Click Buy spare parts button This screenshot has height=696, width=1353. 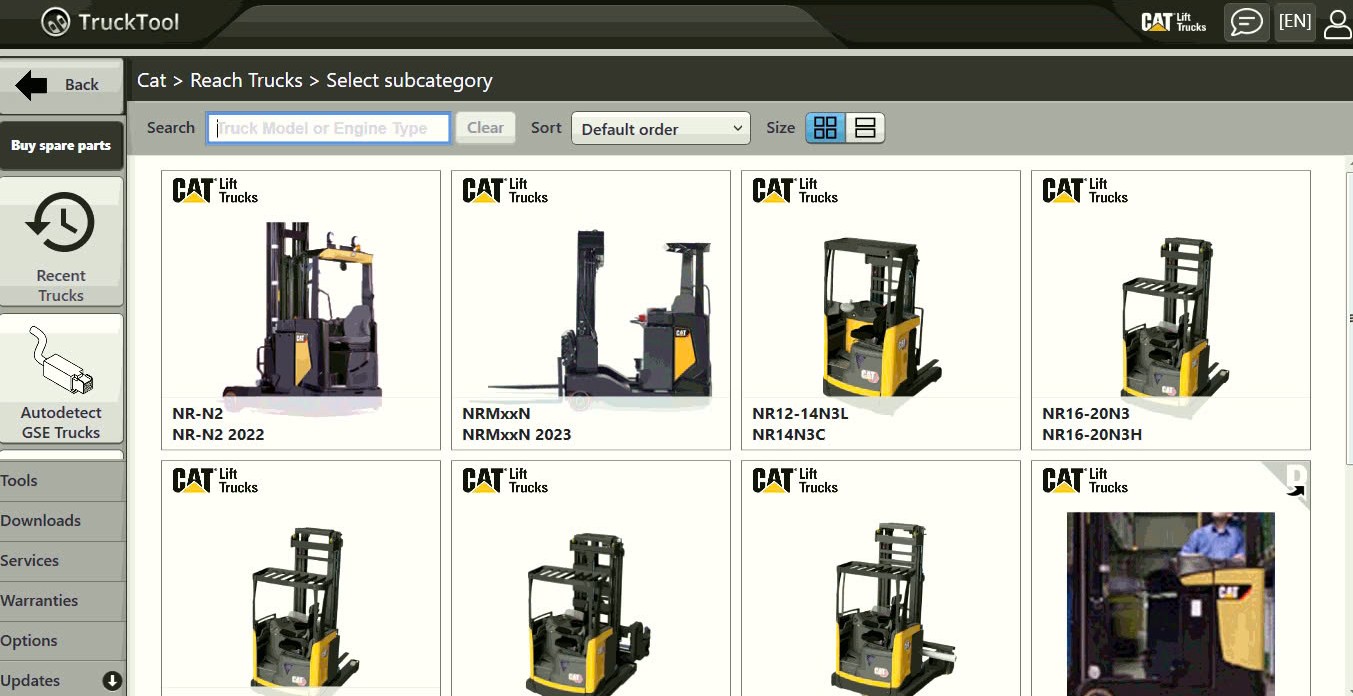coord(61,146)
